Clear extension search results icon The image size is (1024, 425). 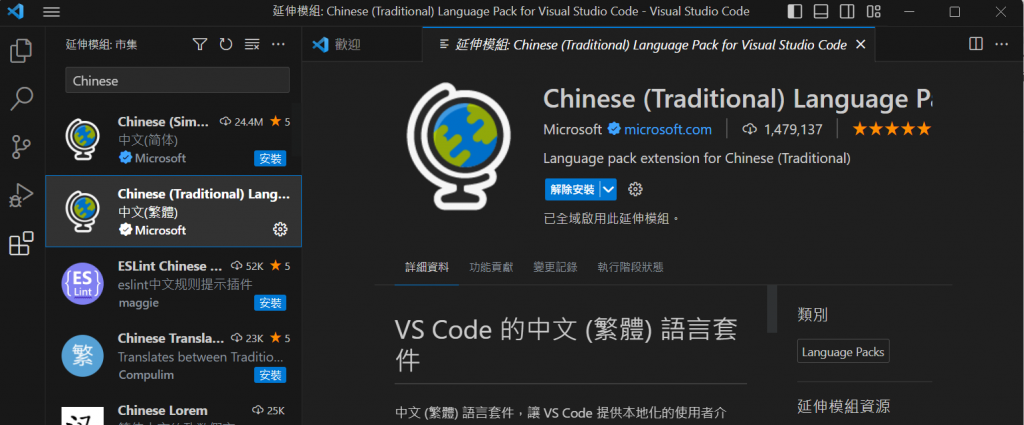pos(252,44)
